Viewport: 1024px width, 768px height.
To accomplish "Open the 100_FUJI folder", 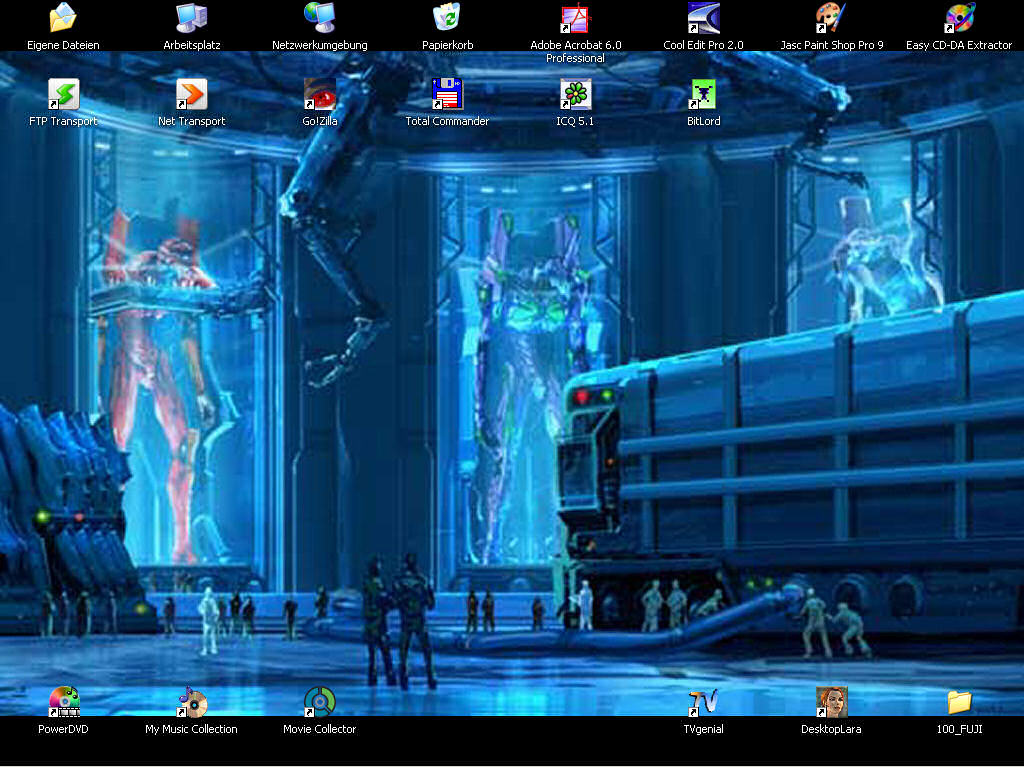I will point(959,702).
